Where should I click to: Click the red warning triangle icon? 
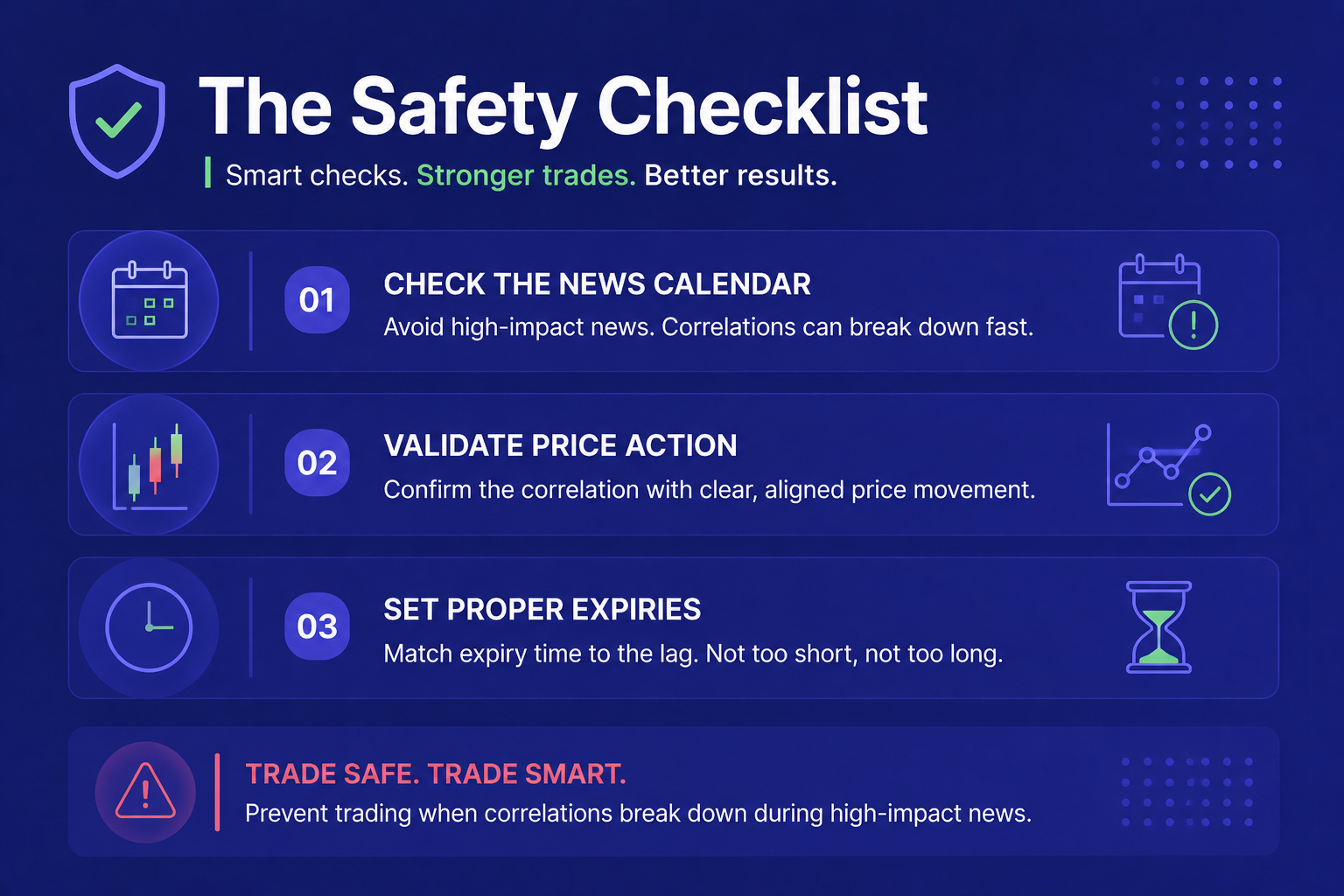pos(145,792)
